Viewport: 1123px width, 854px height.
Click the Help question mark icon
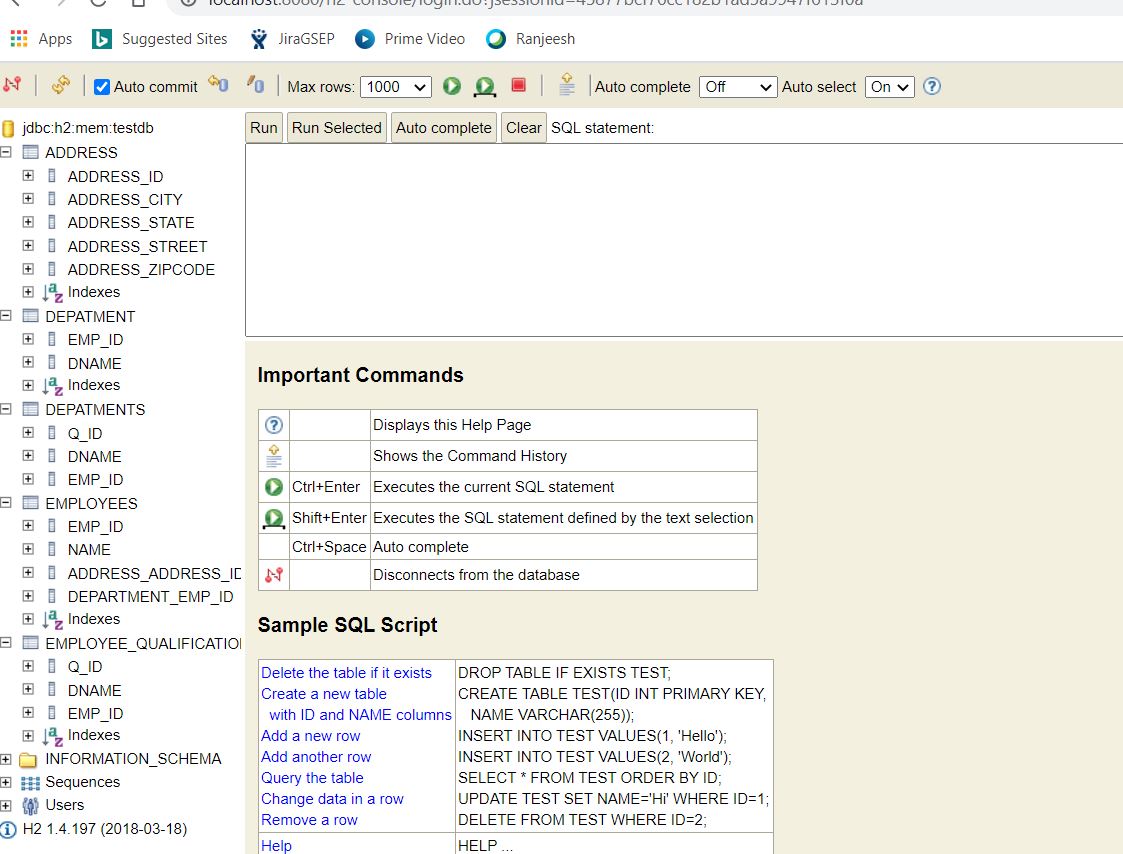coord(932,86)
